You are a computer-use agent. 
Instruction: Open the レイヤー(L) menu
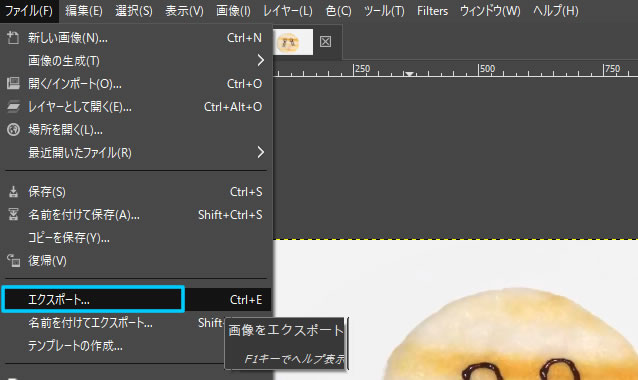(x=288, y=11)
